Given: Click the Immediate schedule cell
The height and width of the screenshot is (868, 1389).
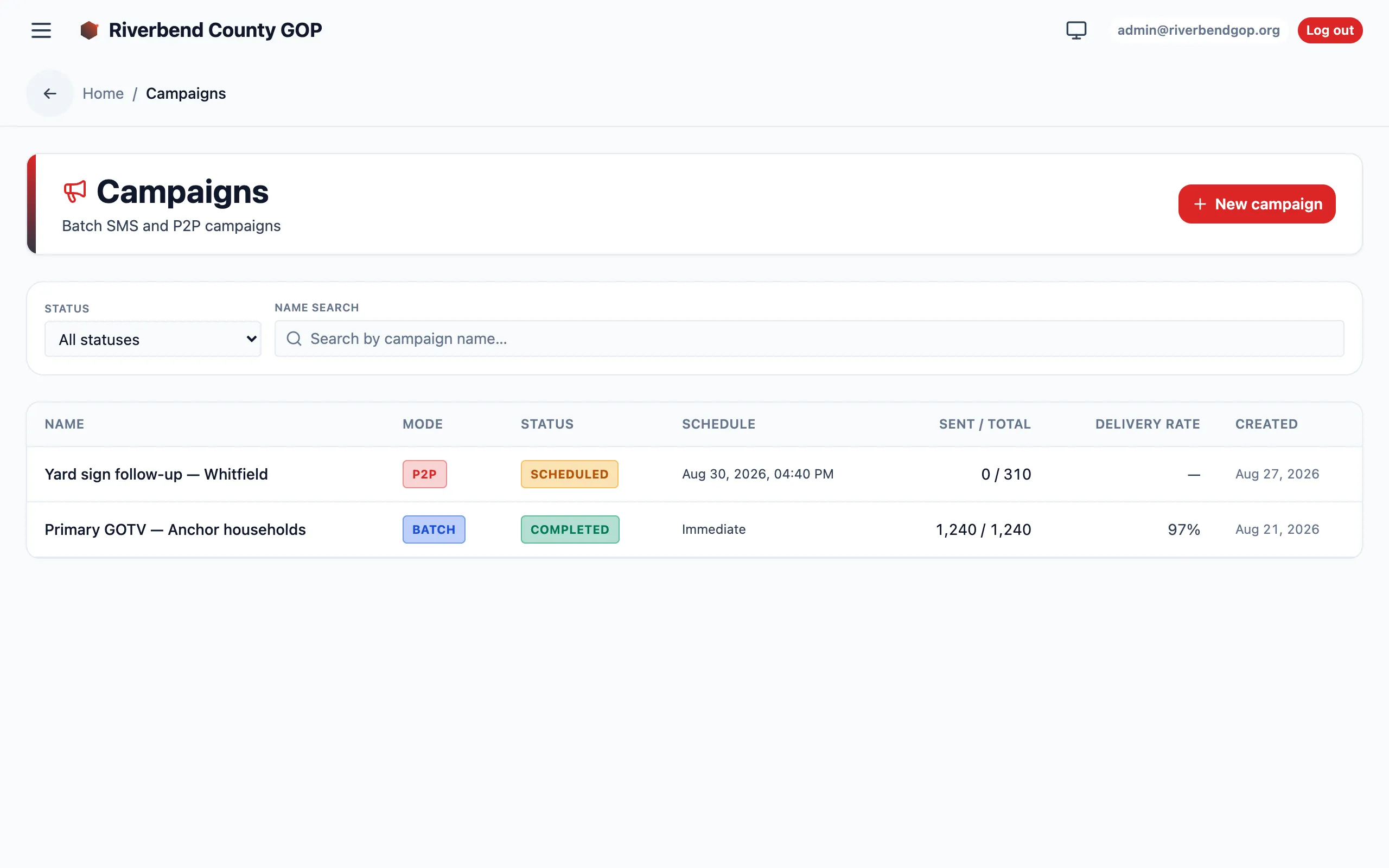Looking at the screenshot, I should pos(714,529).
